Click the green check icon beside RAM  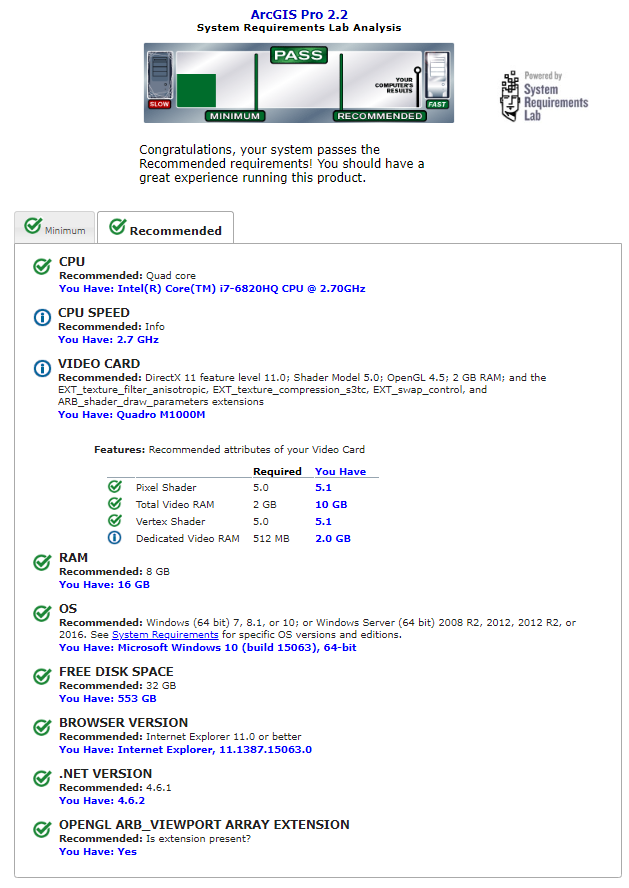pos(42,562)
